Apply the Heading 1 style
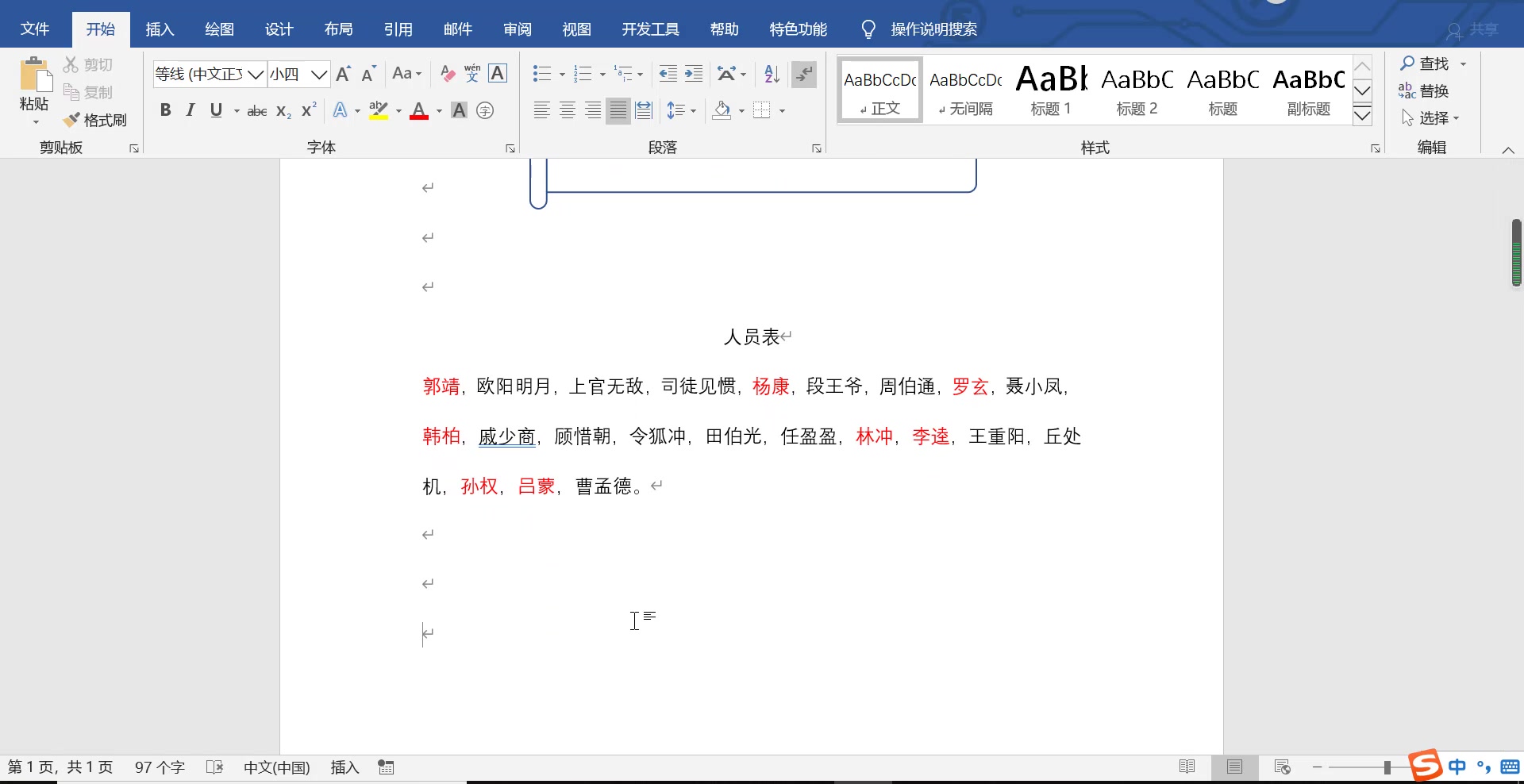This screenshot has width=1524, height=784. tap(1051, 90)
